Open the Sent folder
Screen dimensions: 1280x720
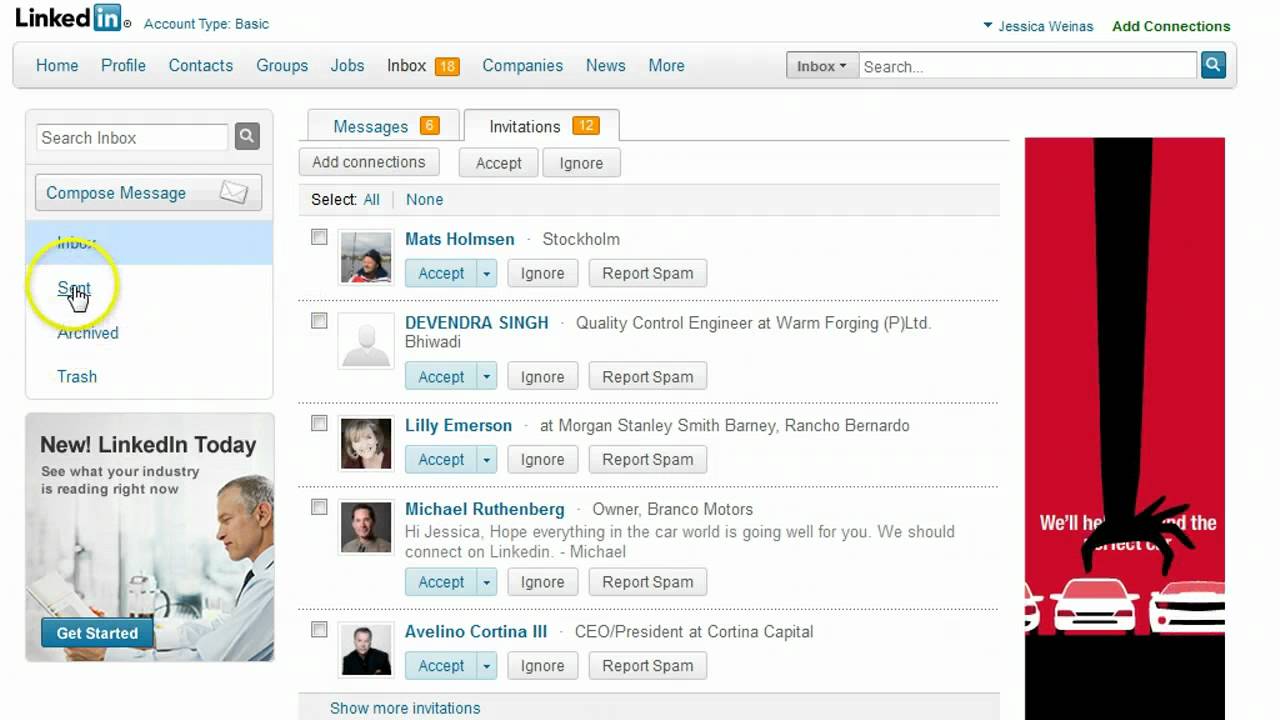point(74,288)
